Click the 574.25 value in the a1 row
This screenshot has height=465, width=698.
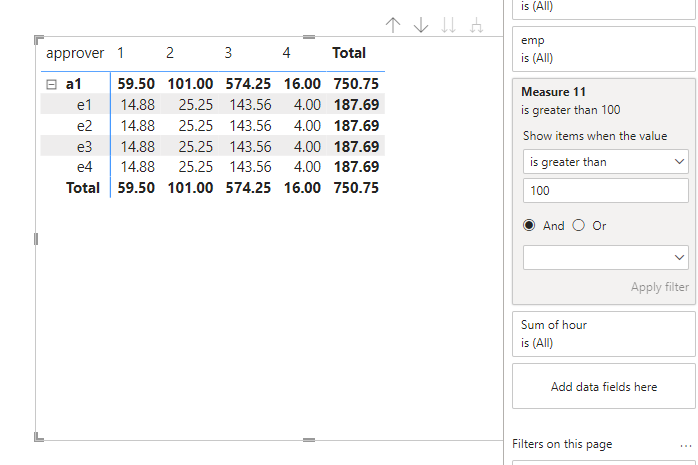point(248,84)
